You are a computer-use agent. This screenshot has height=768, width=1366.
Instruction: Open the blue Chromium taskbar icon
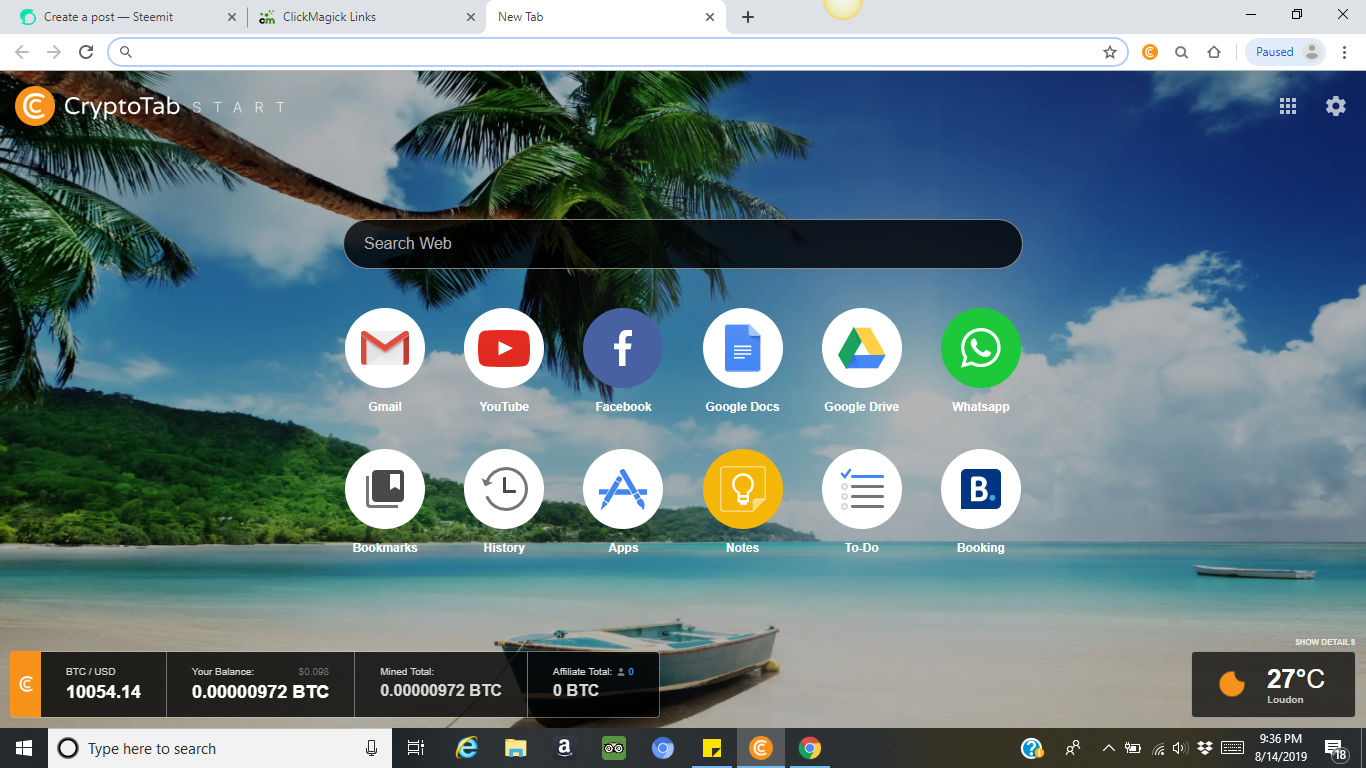point(662,748)
